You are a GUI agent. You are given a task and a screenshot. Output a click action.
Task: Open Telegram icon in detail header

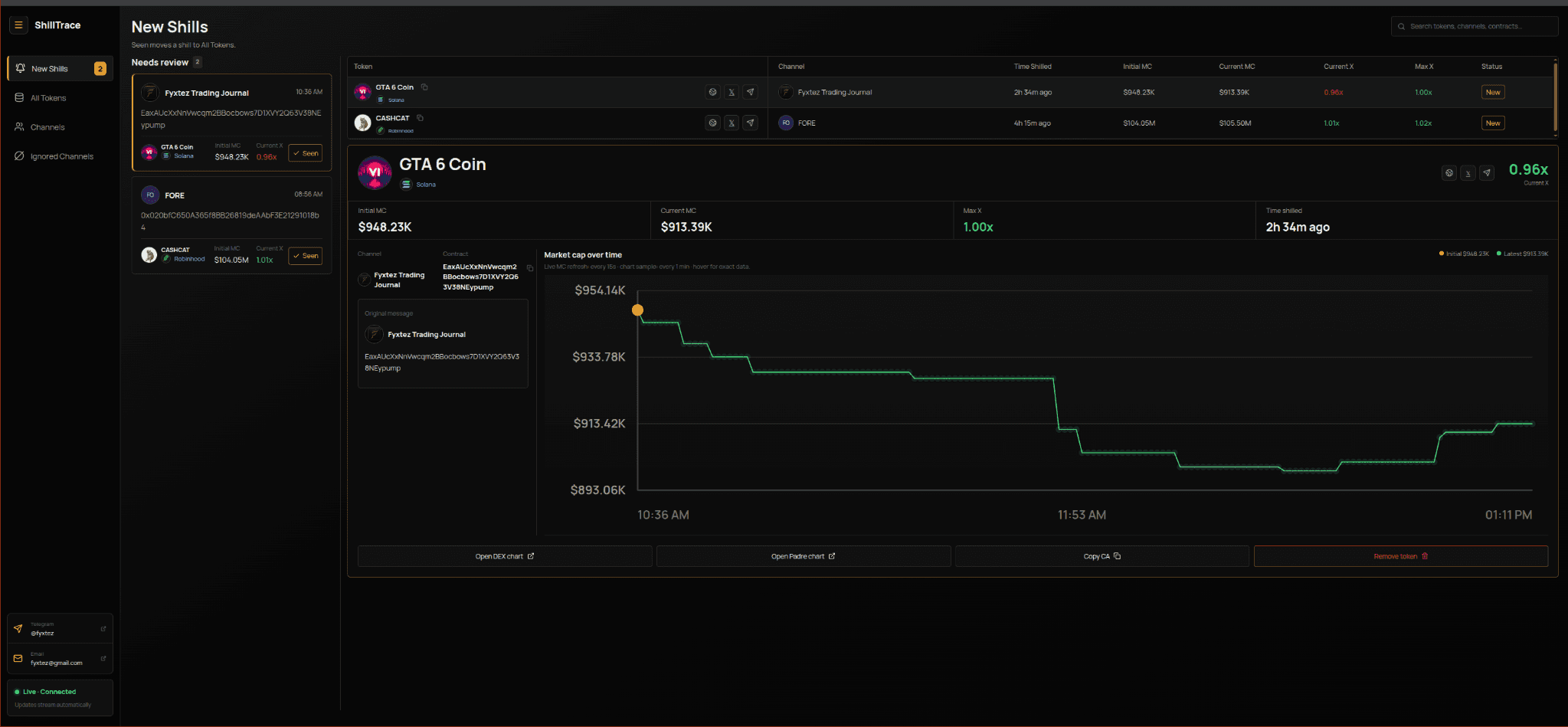[1487, 173]
